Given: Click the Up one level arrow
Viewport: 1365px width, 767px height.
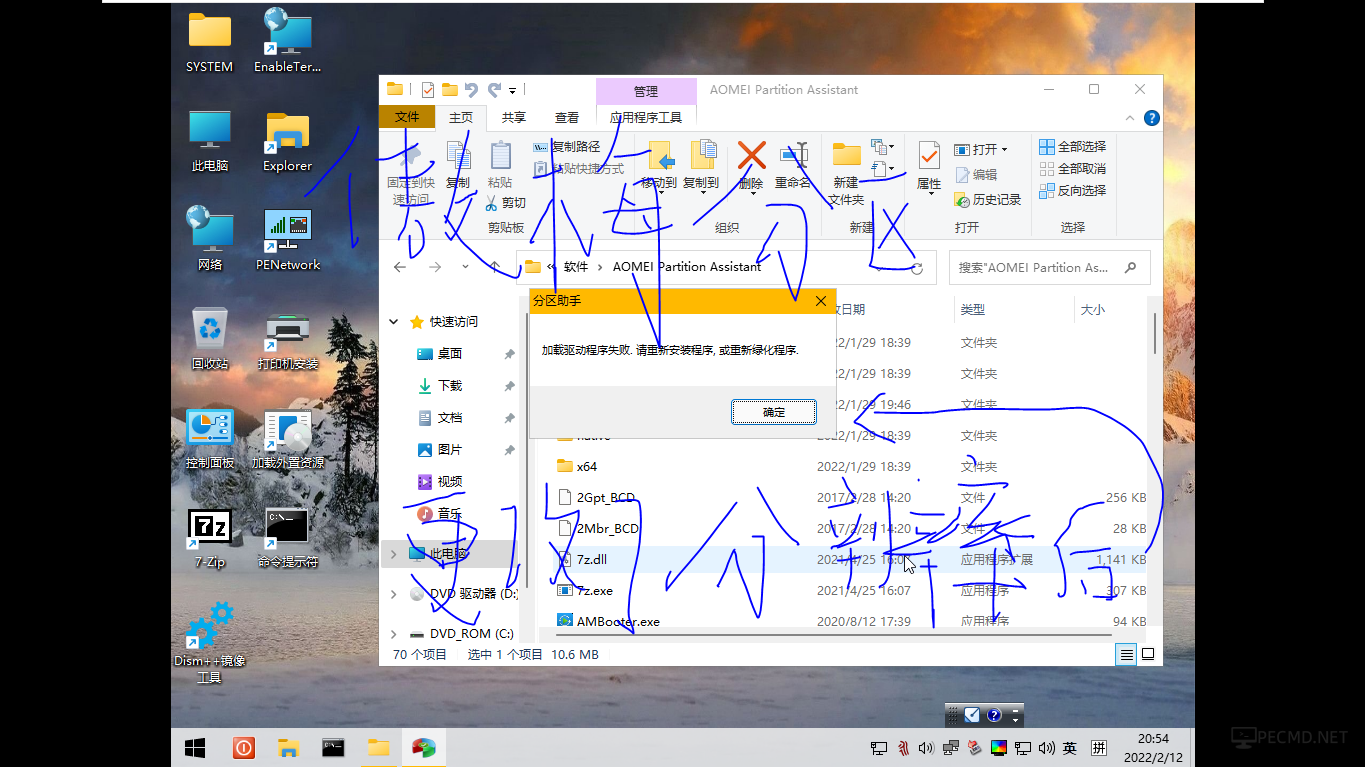Looking at the screenshot, I should click(x=494, y=267).
